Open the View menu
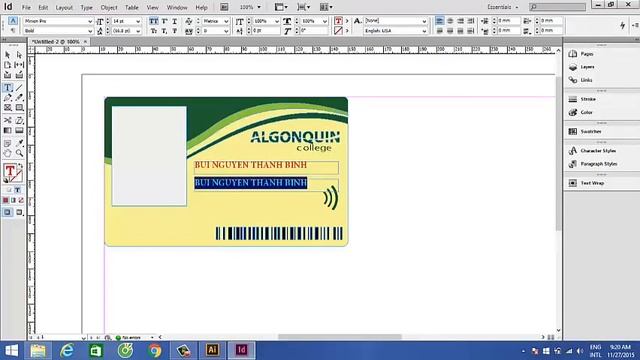This screenshot has width=640, height=360. [152, 8]
